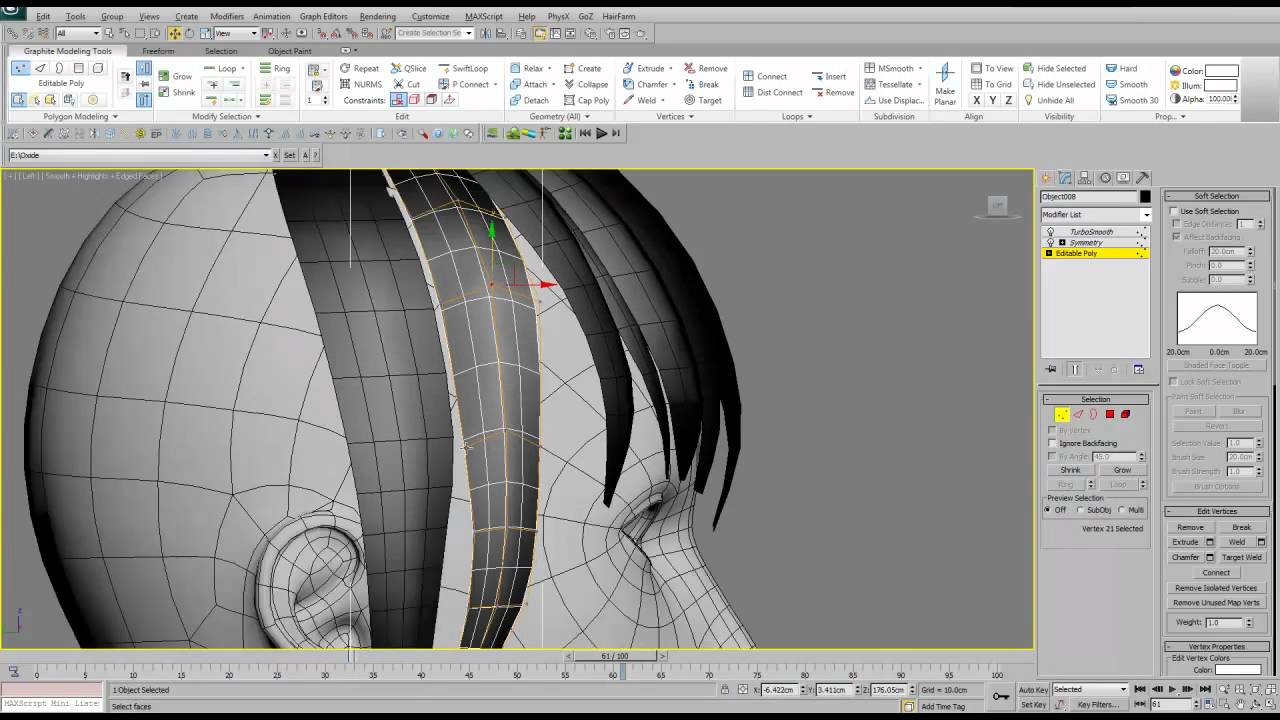The image size is (1280, 720).
Task: Expand the Symmetry modifier plus box
Action: click(1062, 242)
